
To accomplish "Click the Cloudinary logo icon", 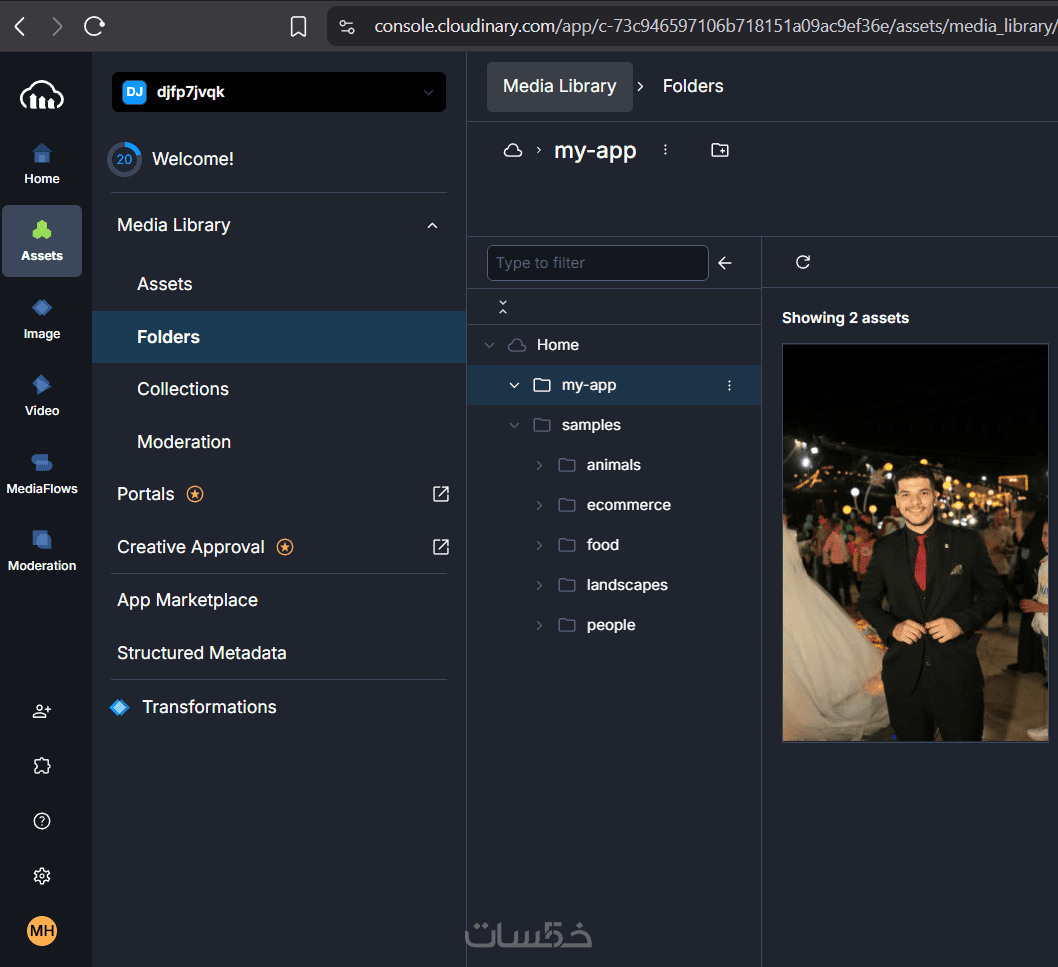I will click(42, 95).
